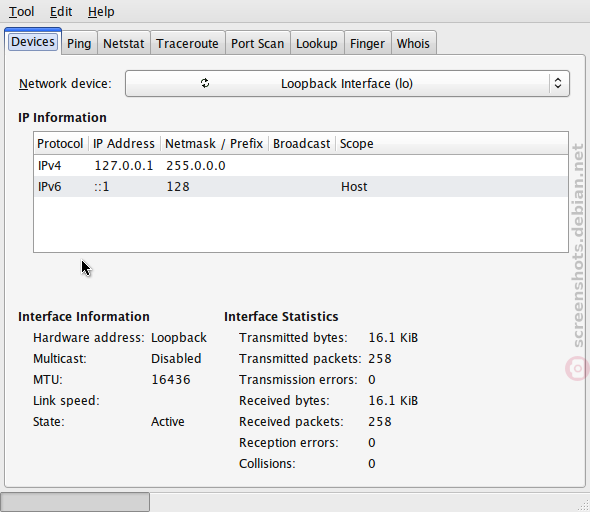Switch to the Lookup tab
590x512 pixels.
pyautogui.click(x=317, y=43)
